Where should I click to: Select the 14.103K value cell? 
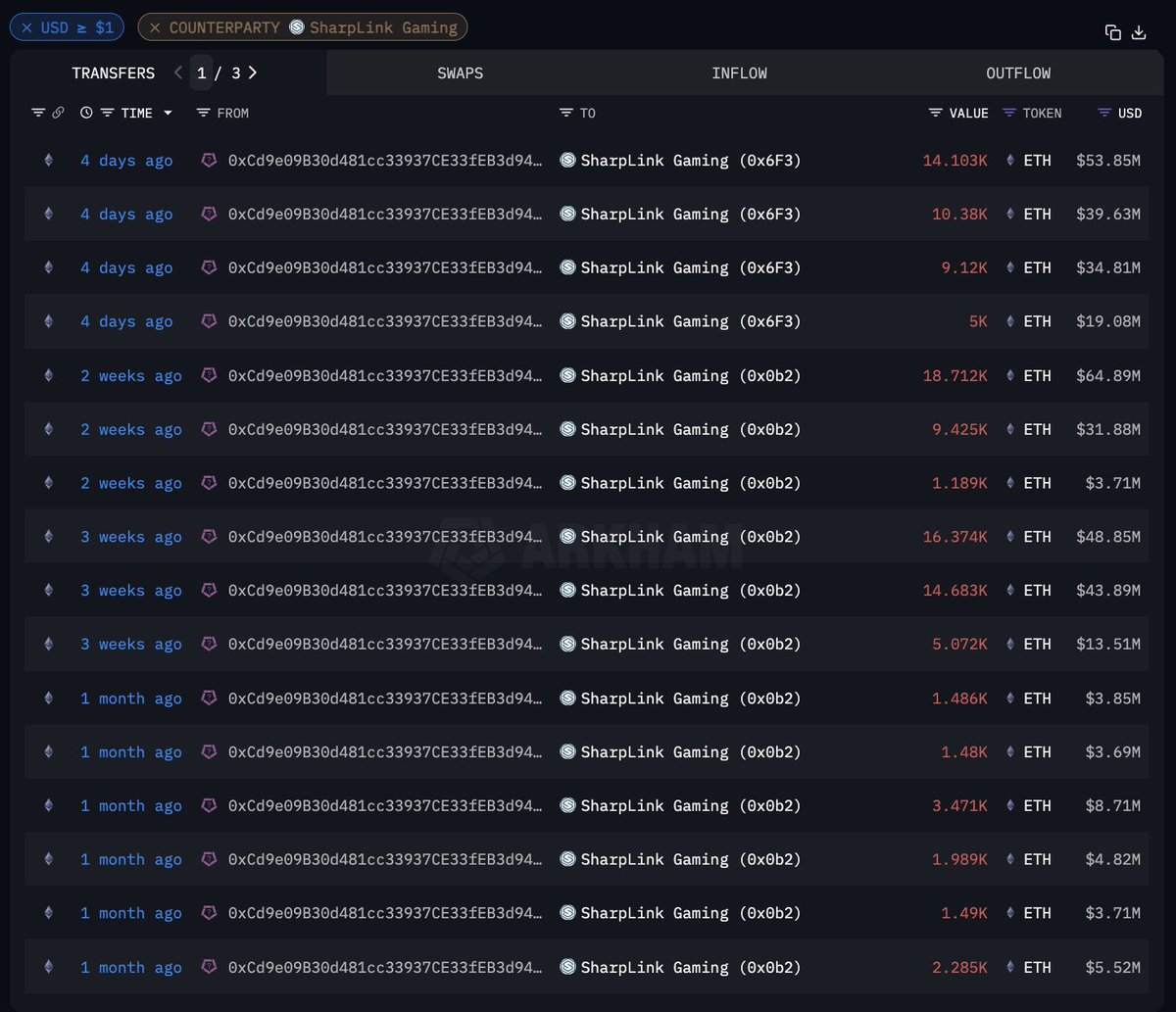tap(955, 161)
